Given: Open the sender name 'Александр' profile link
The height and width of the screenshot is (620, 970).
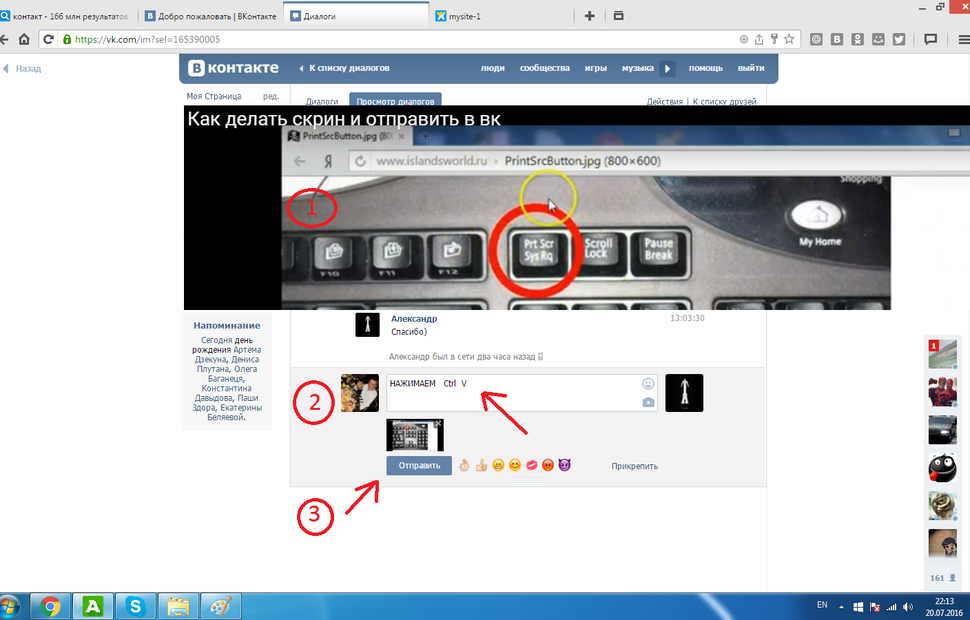Looking at the screenshot, I should click(x=414, y=319).
